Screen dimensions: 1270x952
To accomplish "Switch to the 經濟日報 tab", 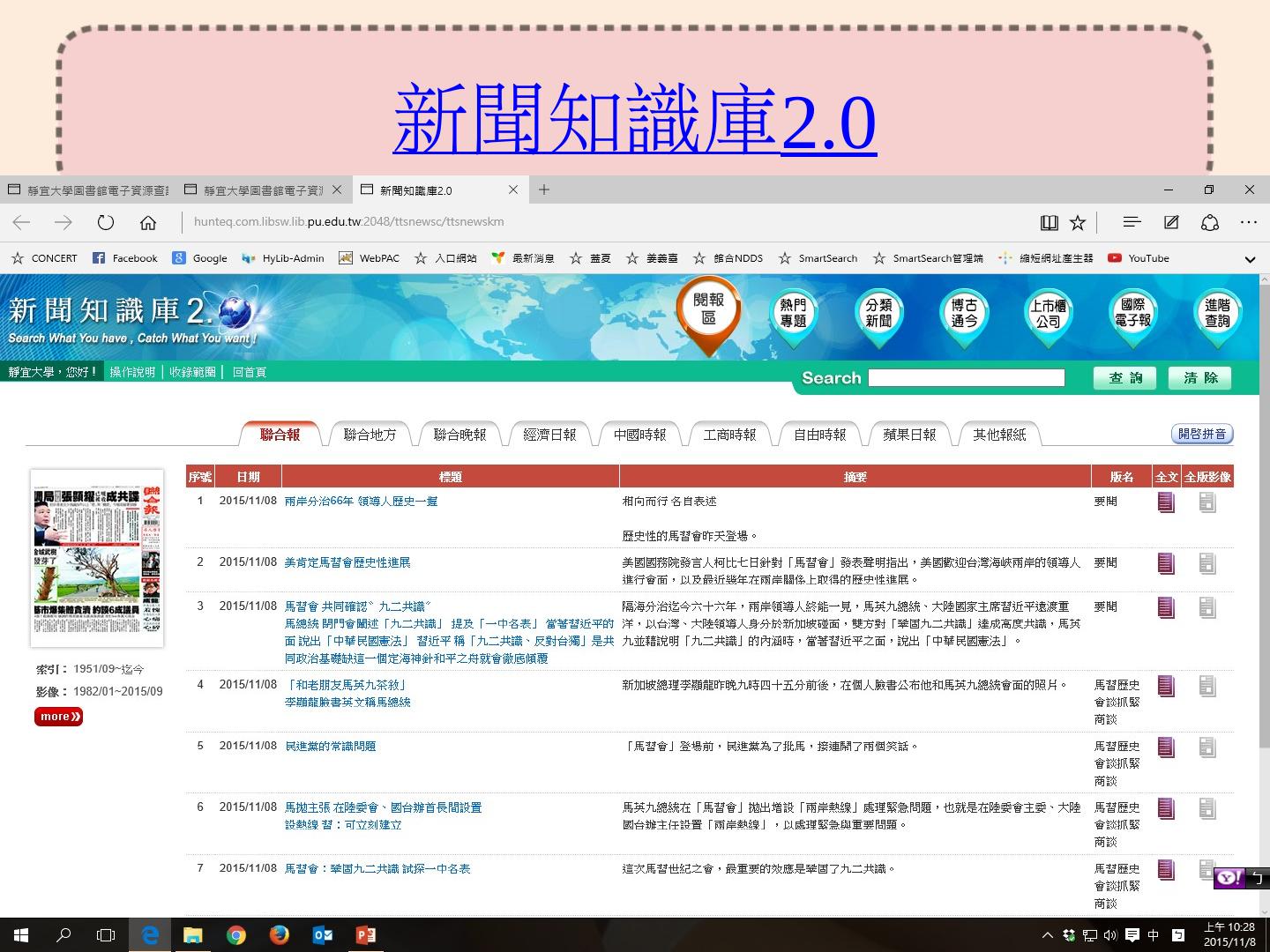I will pos(549,435).
